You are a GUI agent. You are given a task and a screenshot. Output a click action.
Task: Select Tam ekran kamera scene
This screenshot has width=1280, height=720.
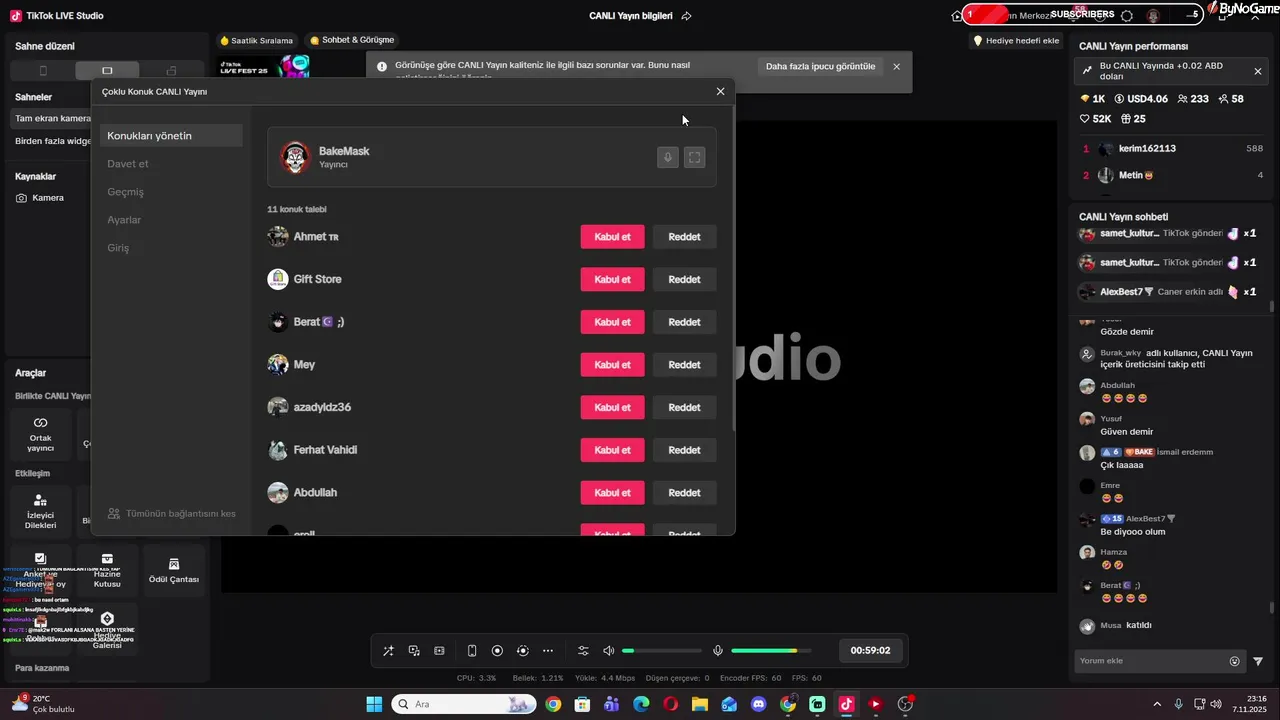pyautogui.click(x=52, y=118)
